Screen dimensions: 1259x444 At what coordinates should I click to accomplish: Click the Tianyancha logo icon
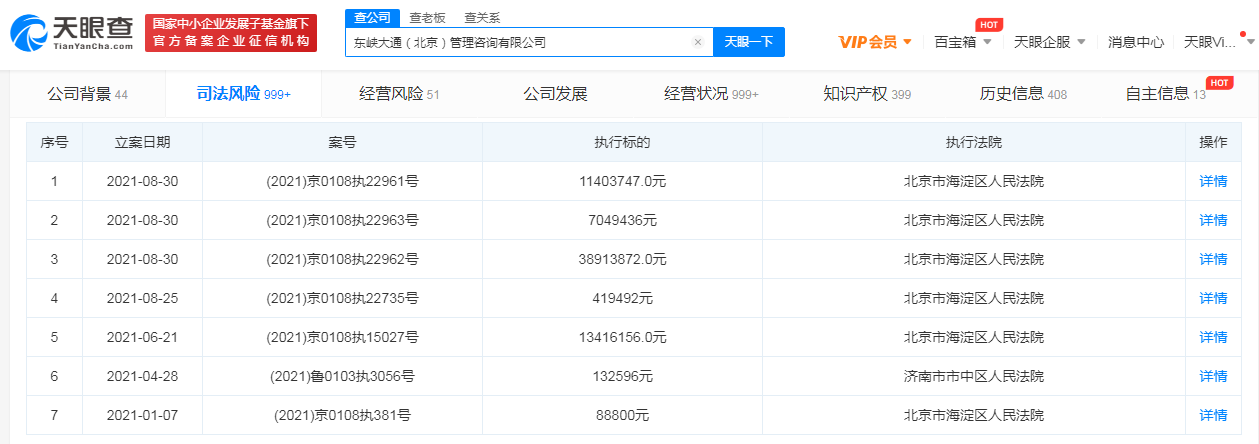click(30, 34)
